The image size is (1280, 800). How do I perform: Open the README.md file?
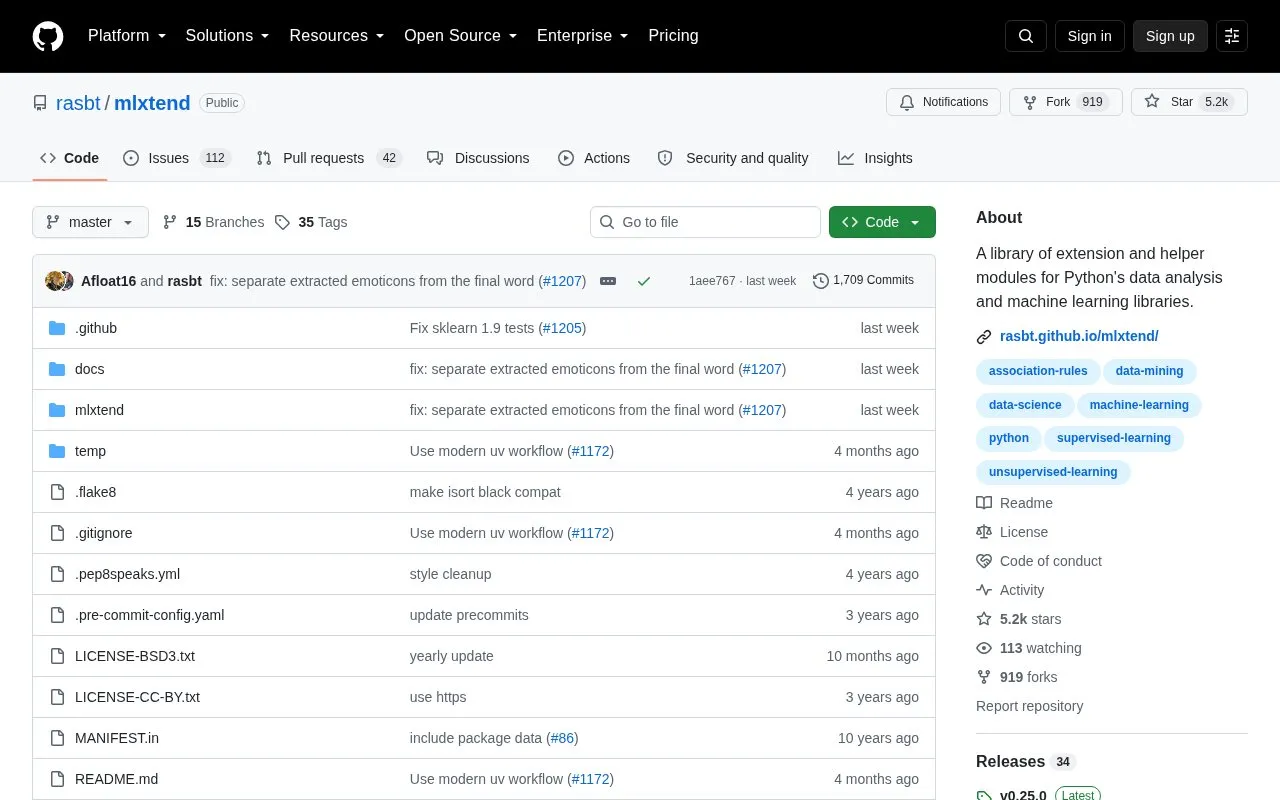click(116, 779)
